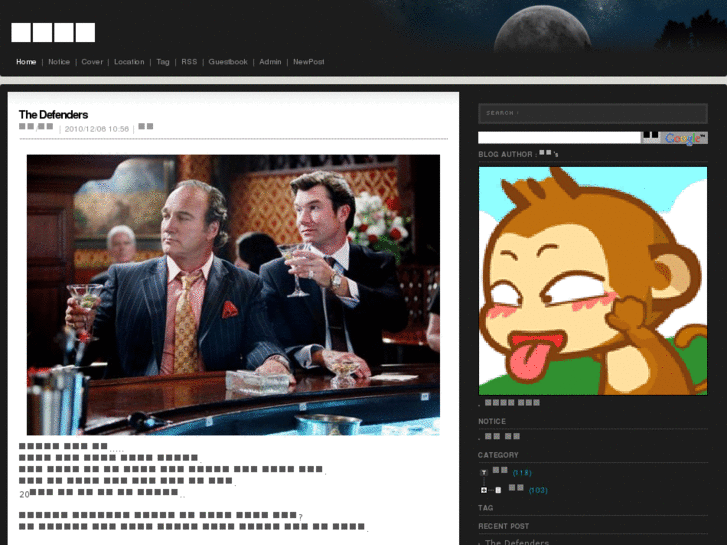Click the RECENT POST heading
The image size is (727, 545).
504,526
